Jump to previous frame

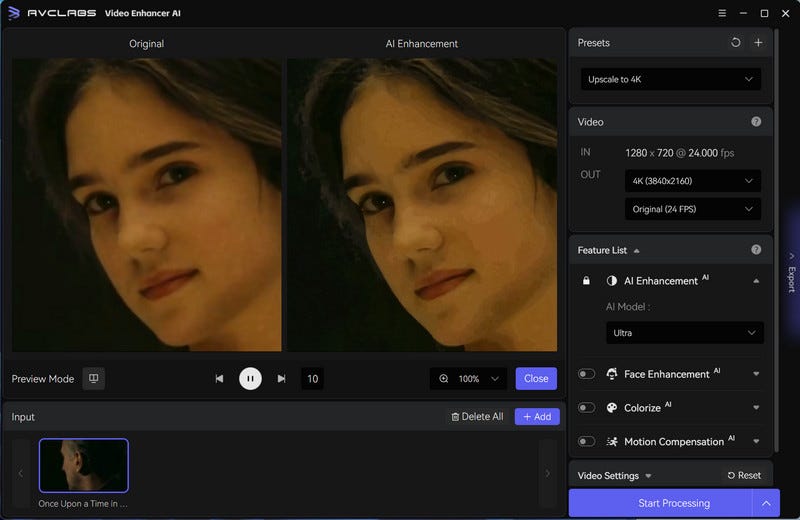click(x=219, y=379)
